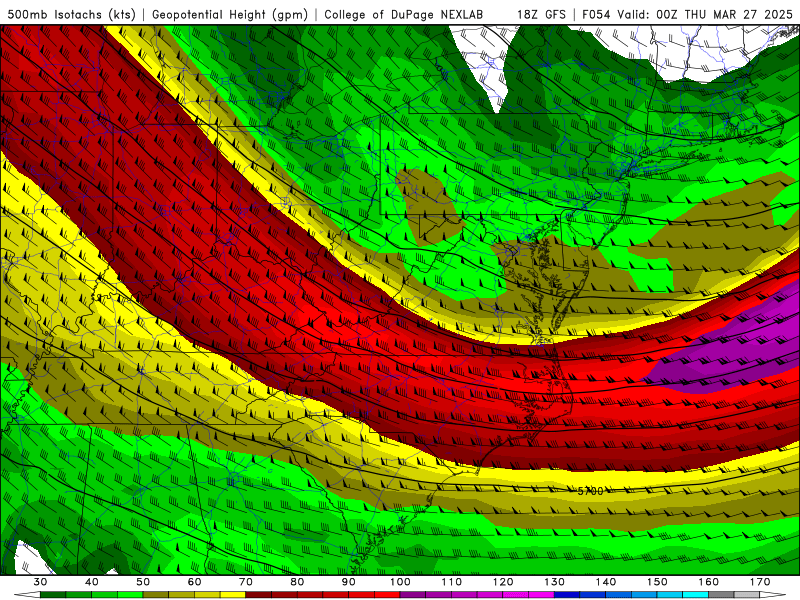Click the purple swatch just right of 100
The height and width of the screenshot is (600, 800).
coord(413,595)
